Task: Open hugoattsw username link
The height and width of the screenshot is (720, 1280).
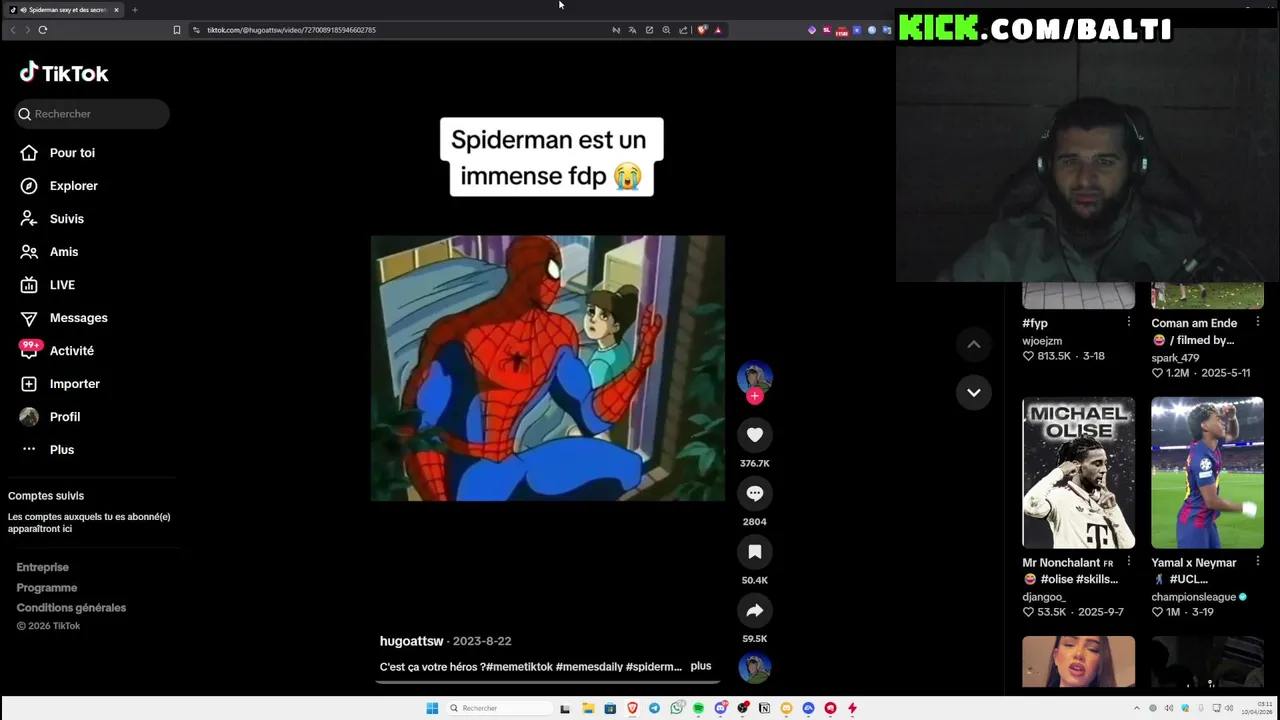Action: click(411, 641)
